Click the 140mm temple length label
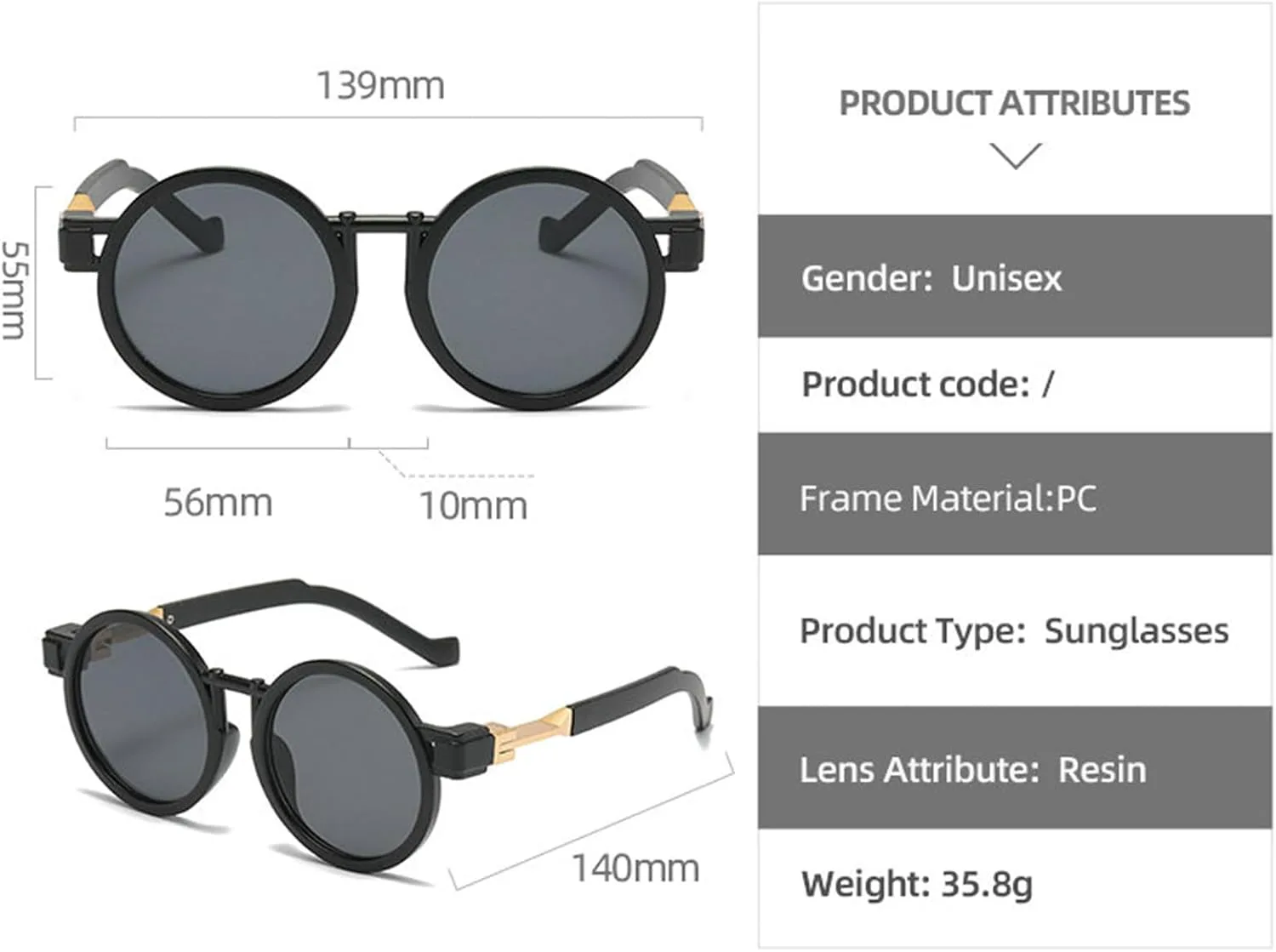 point(635,869)
